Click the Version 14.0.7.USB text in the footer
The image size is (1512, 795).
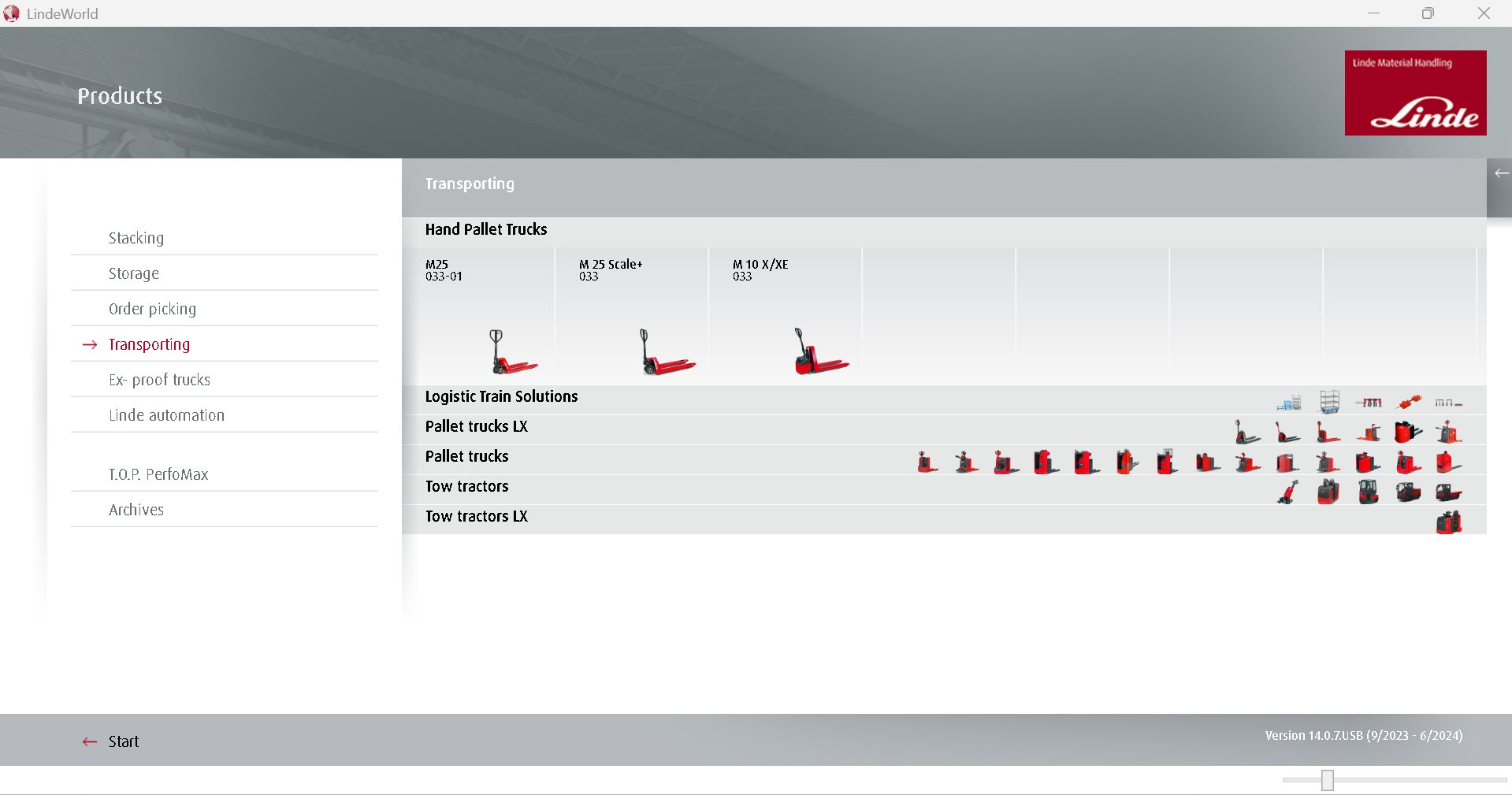click(x=1364, y=735)
